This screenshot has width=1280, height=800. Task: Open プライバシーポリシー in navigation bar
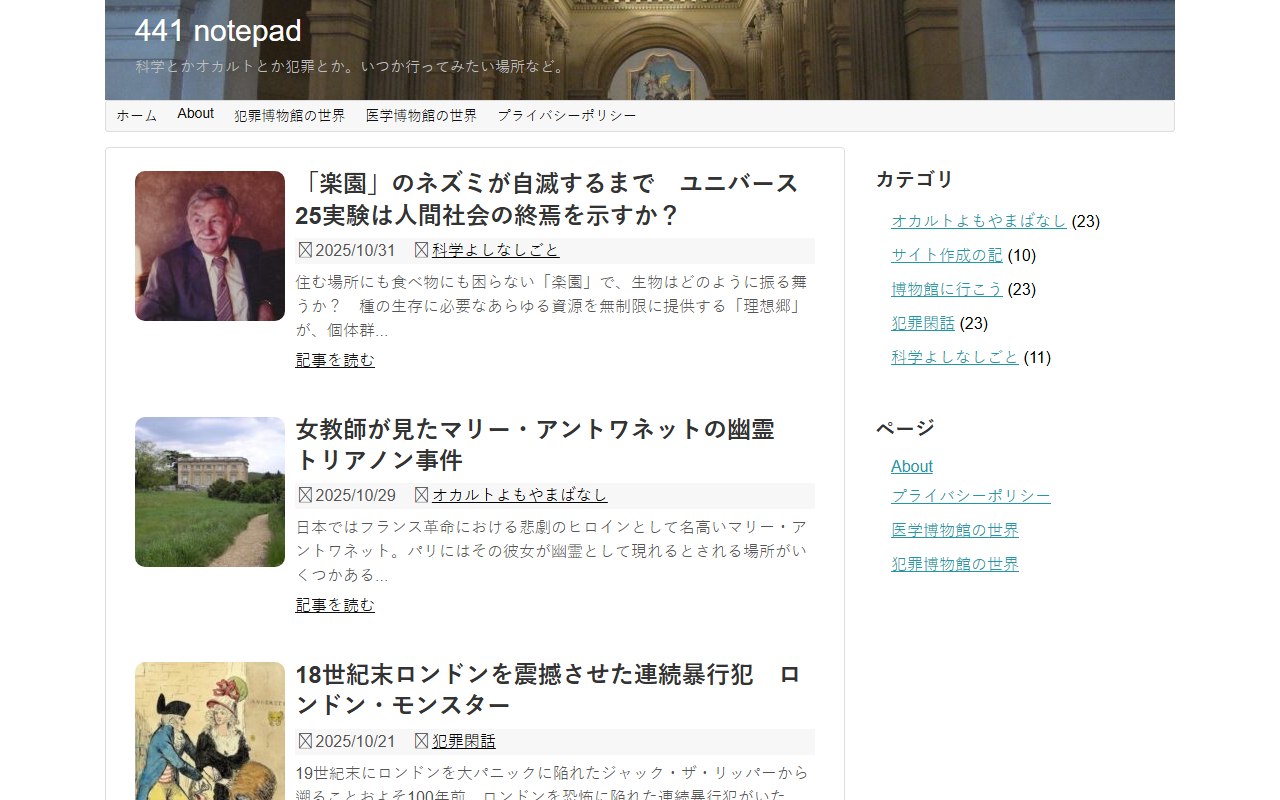point(567,115)
